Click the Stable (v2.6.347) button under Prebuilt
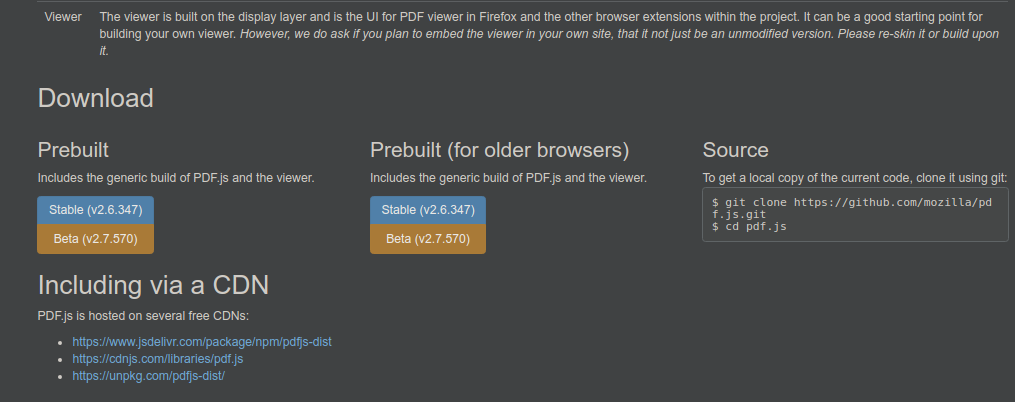Viewport: 1015px width, 402px height. tap(95, 210)
